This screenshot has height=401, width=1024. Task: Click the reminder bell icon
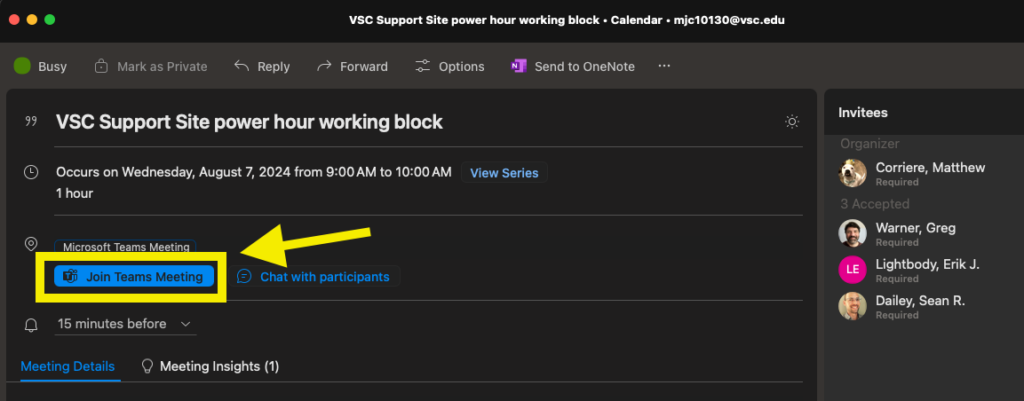click(x=31, y=325)
